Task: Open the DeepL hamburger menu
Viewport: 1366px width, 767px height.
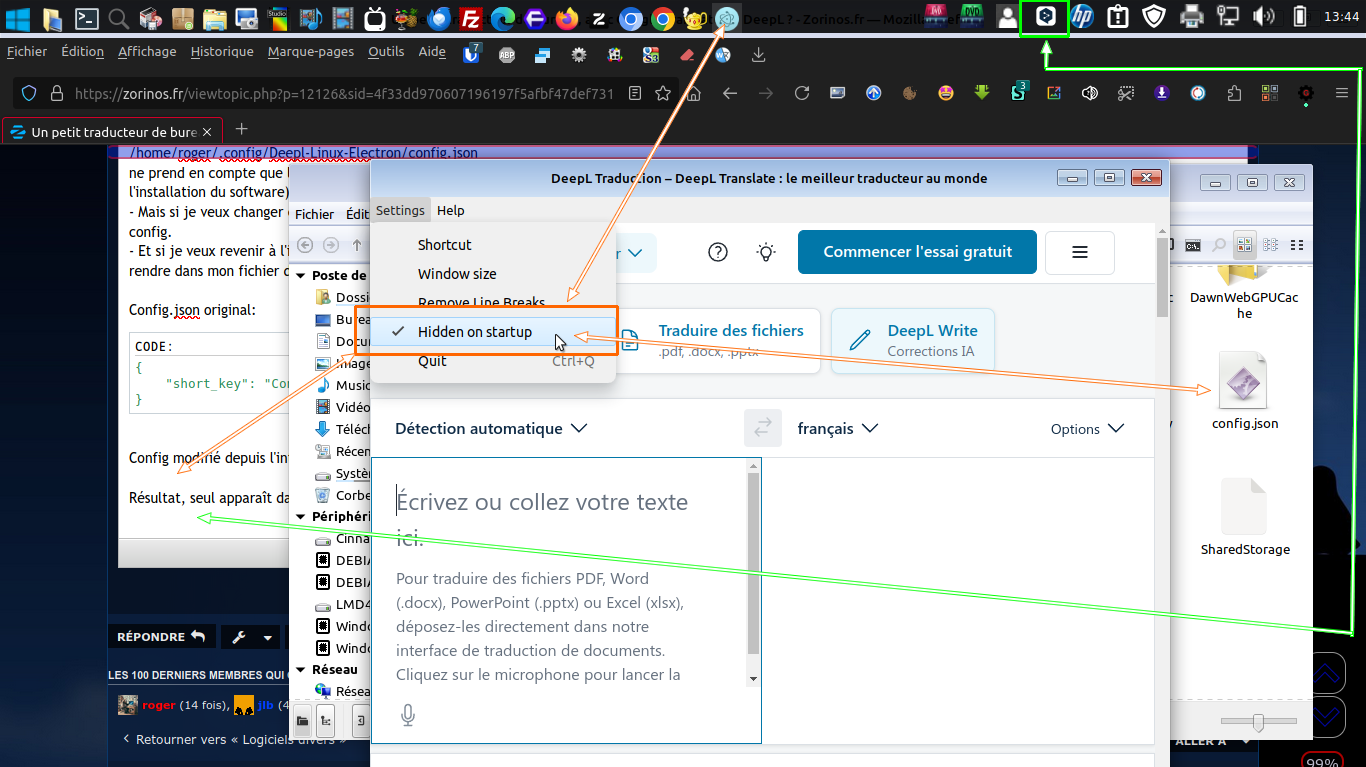Action: (1079, 252)
